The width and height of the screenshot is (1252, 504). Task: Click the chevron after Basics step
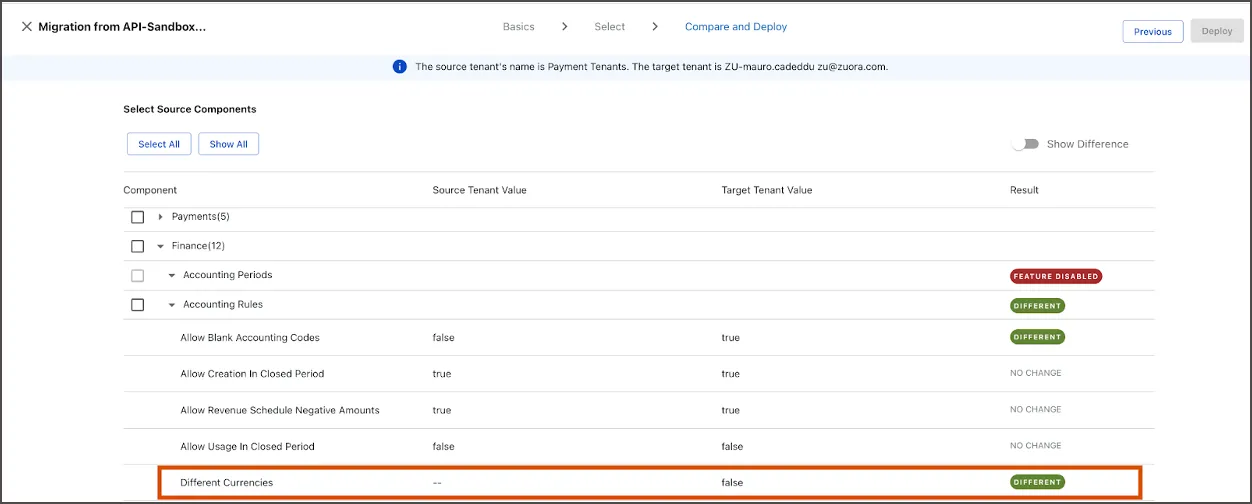pos(564,27)
